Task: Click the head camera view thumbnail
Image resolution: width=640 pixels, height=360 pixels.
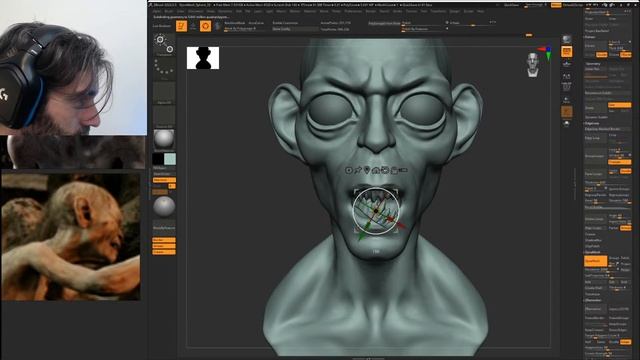Action: tap(533, 64)
